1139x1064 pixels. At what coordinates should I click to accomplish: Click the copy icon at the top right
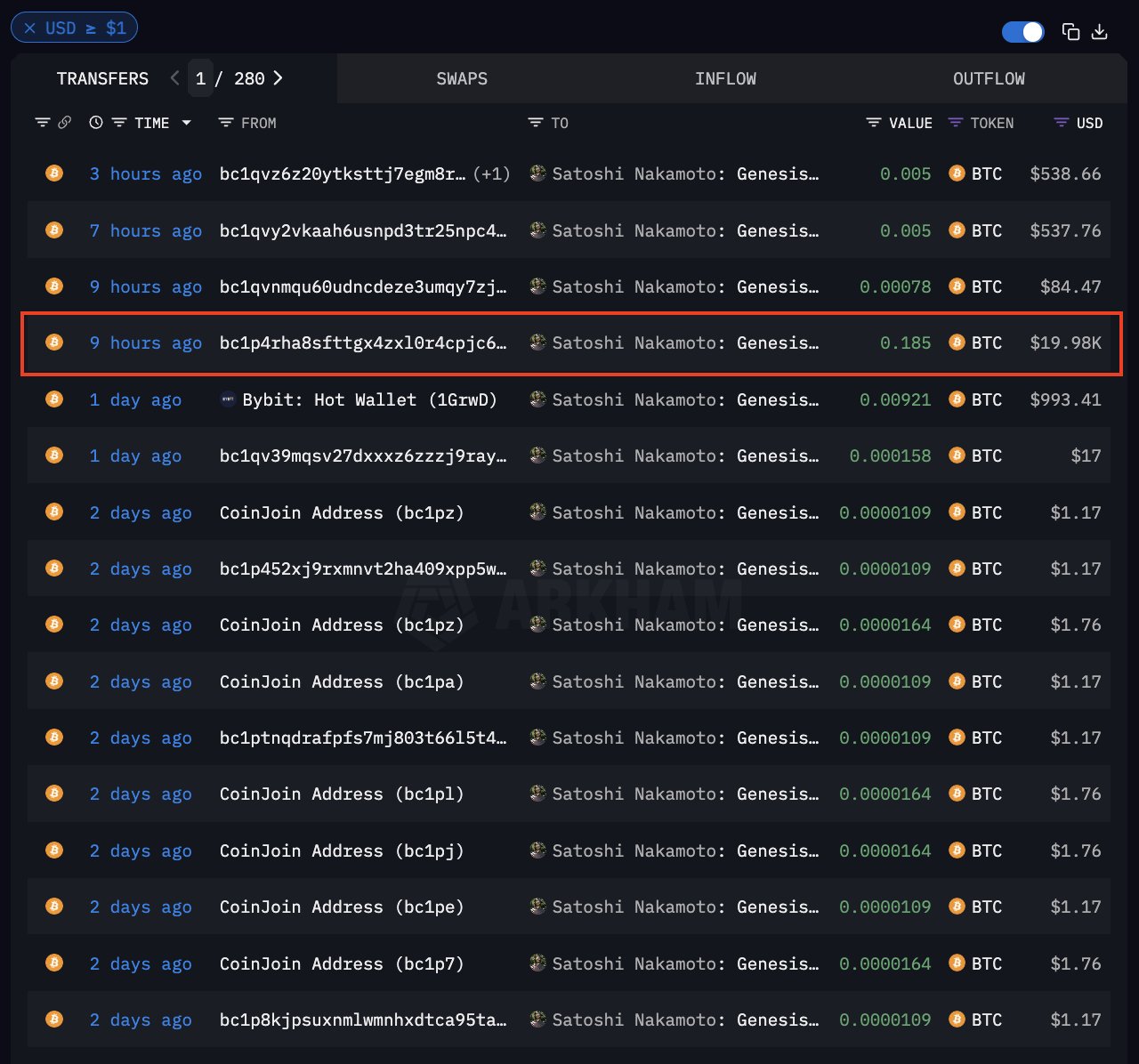(x=1070, y=31)
